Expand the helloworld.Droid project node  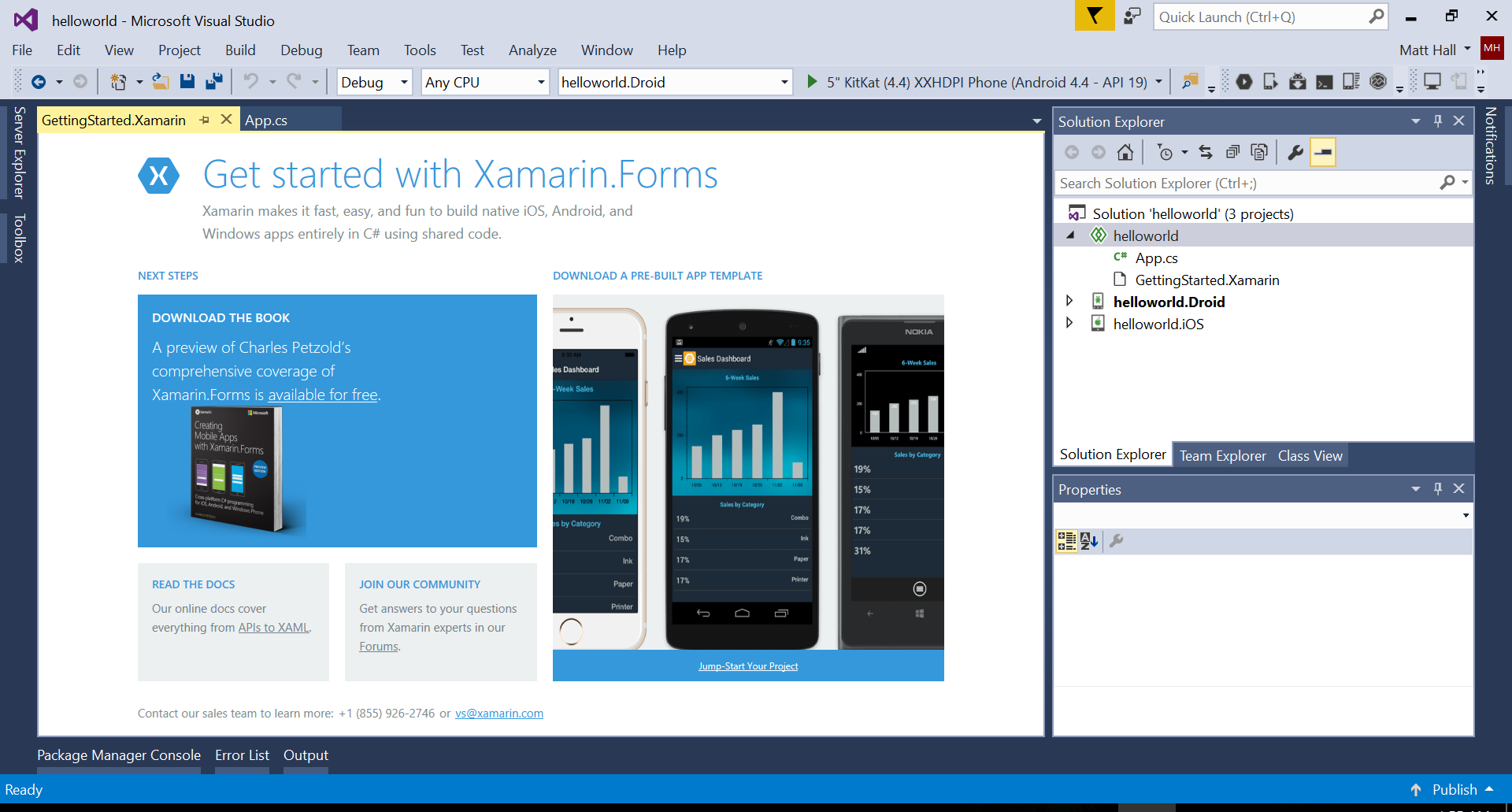point(1069,301)
